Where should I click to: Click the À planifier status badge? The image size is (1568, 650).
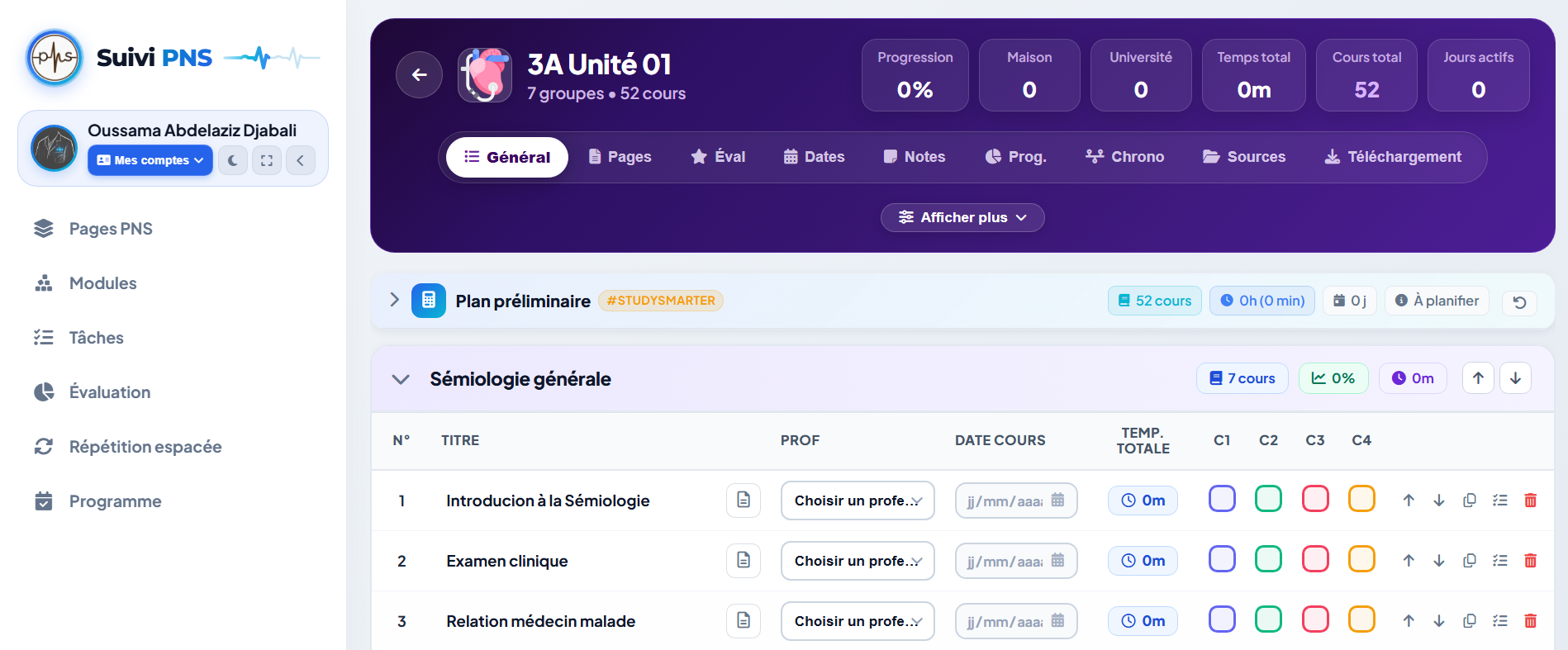[x=1437, y=301]
